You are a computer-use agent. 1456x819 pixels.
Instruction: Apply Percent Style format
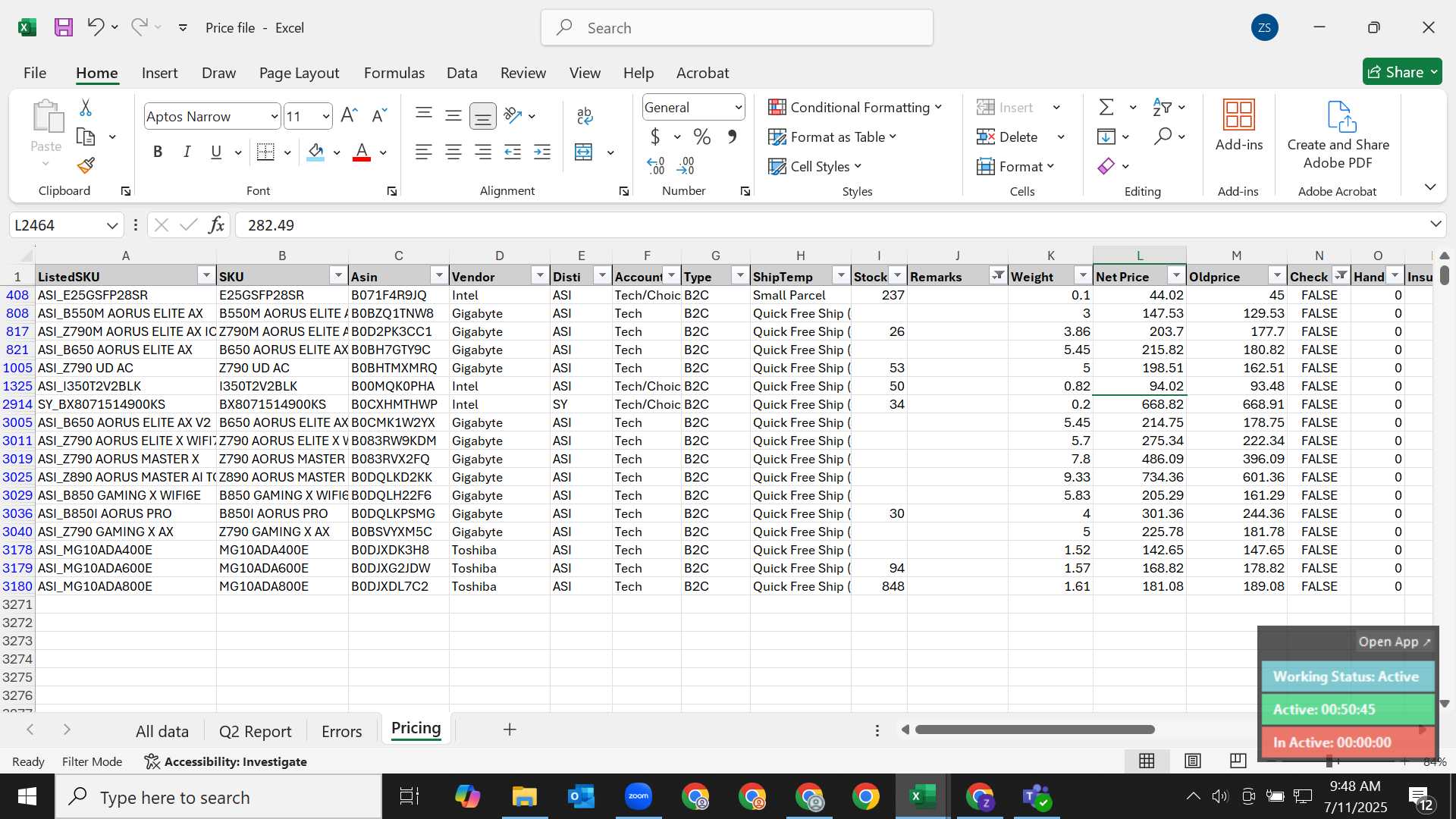pyautogui.click(x=702, y=137)
